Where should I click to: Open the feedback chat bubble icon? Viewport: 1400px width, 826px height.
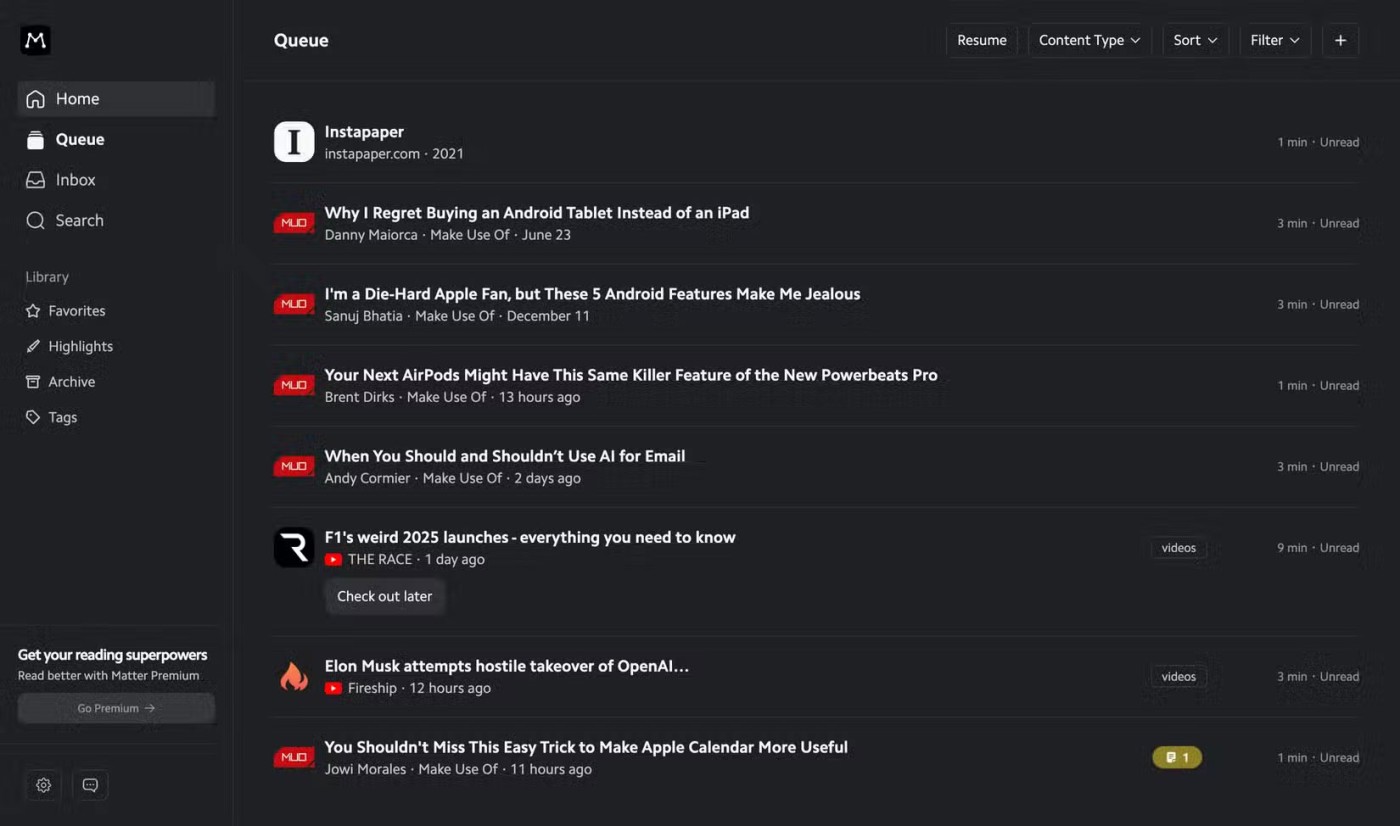click(90, 785)
